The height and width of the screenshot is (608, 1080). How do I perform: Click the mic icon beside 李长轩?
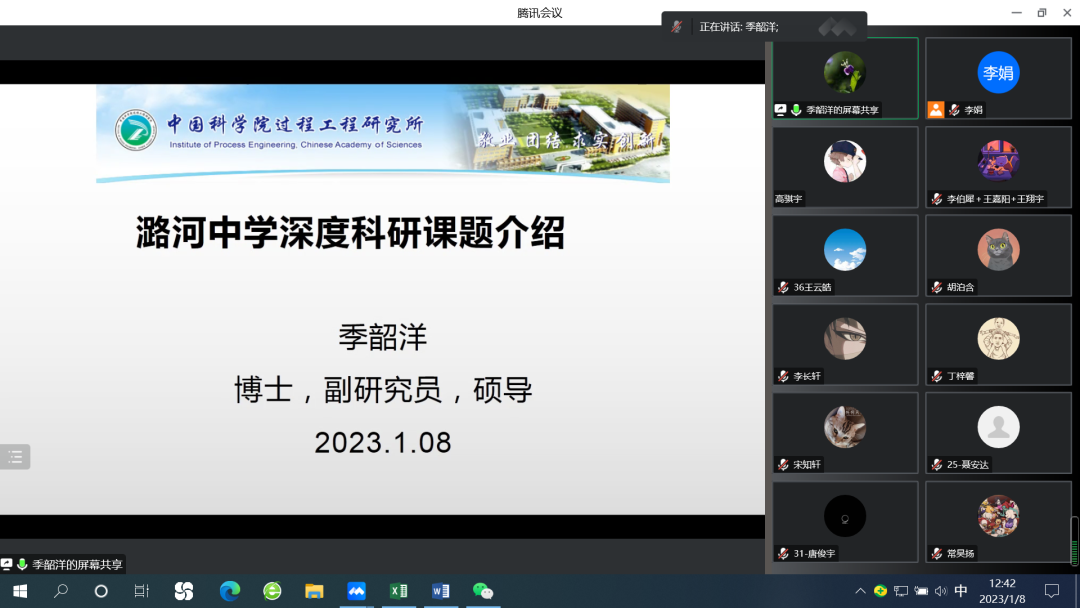(783, 376)
